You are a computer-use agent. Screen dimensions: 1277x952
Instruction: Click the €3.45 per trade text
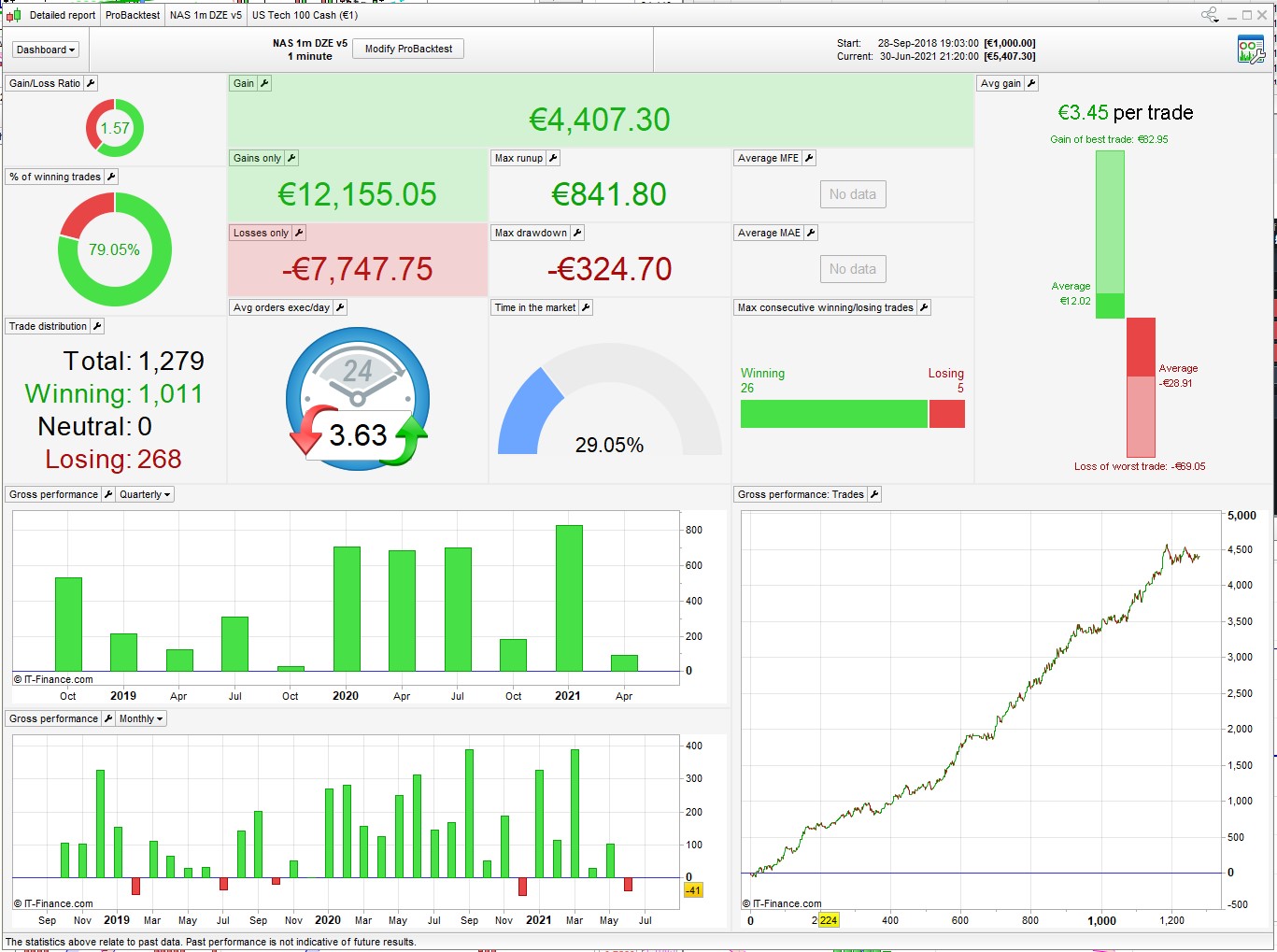[x=1126, y=113]
